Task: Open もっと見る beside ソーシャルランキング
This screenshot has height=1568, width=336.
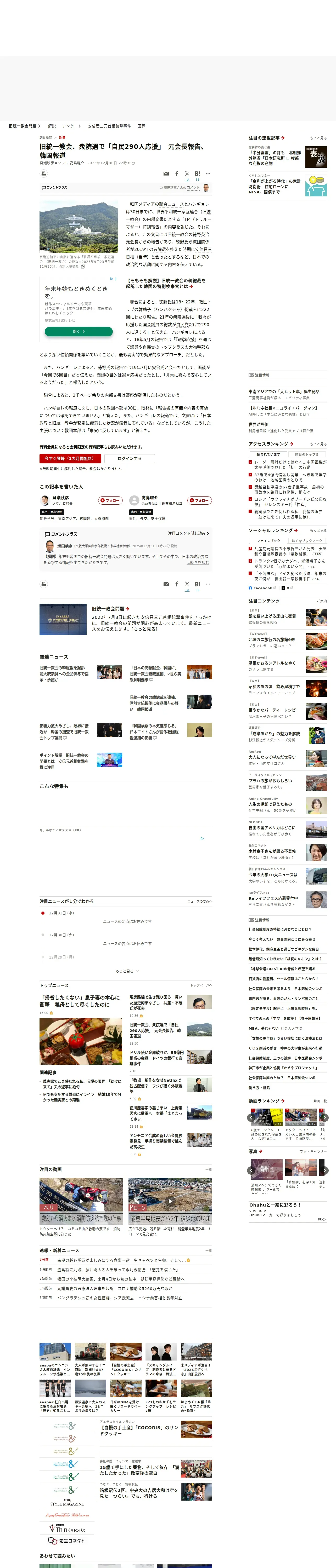Action: coord(318,530)
